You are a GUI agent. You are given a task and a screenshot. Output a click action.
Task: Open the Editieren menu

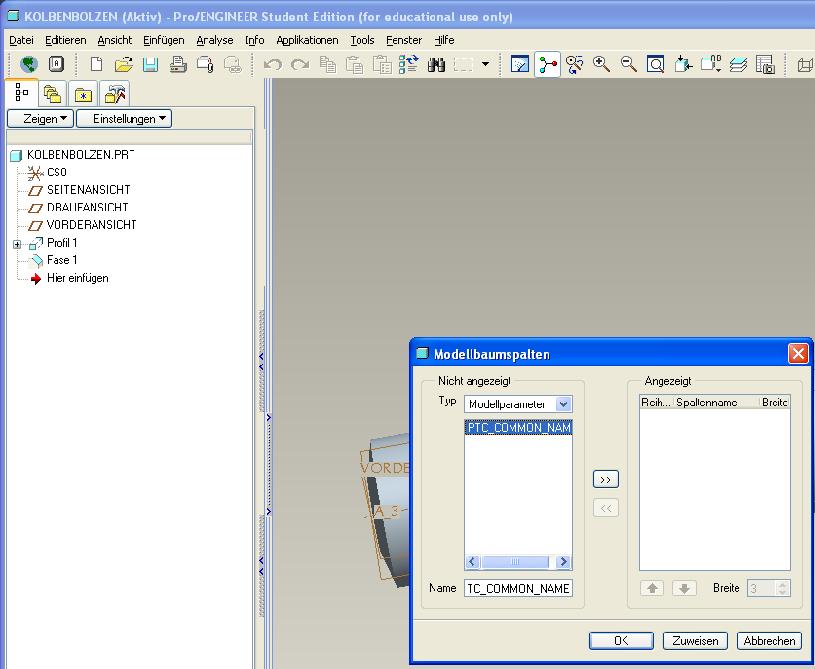(65, 40)
